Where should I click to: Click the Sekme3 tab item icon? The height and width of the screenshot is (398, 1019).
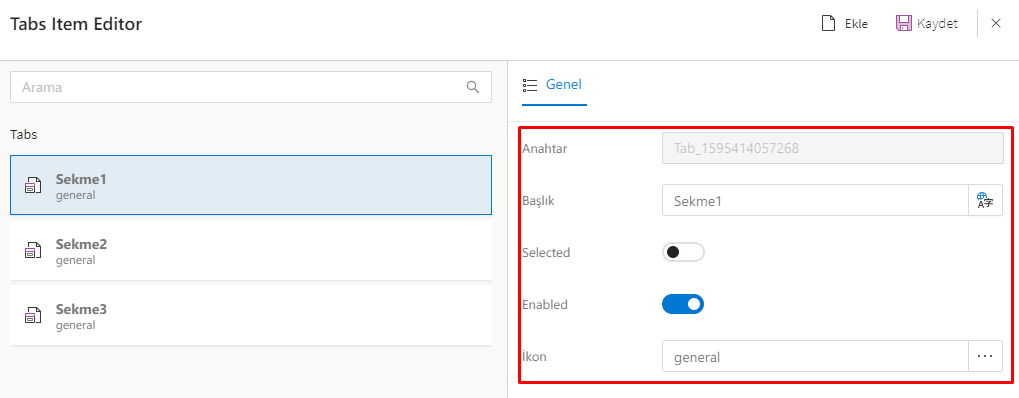[x=32, y=315]
